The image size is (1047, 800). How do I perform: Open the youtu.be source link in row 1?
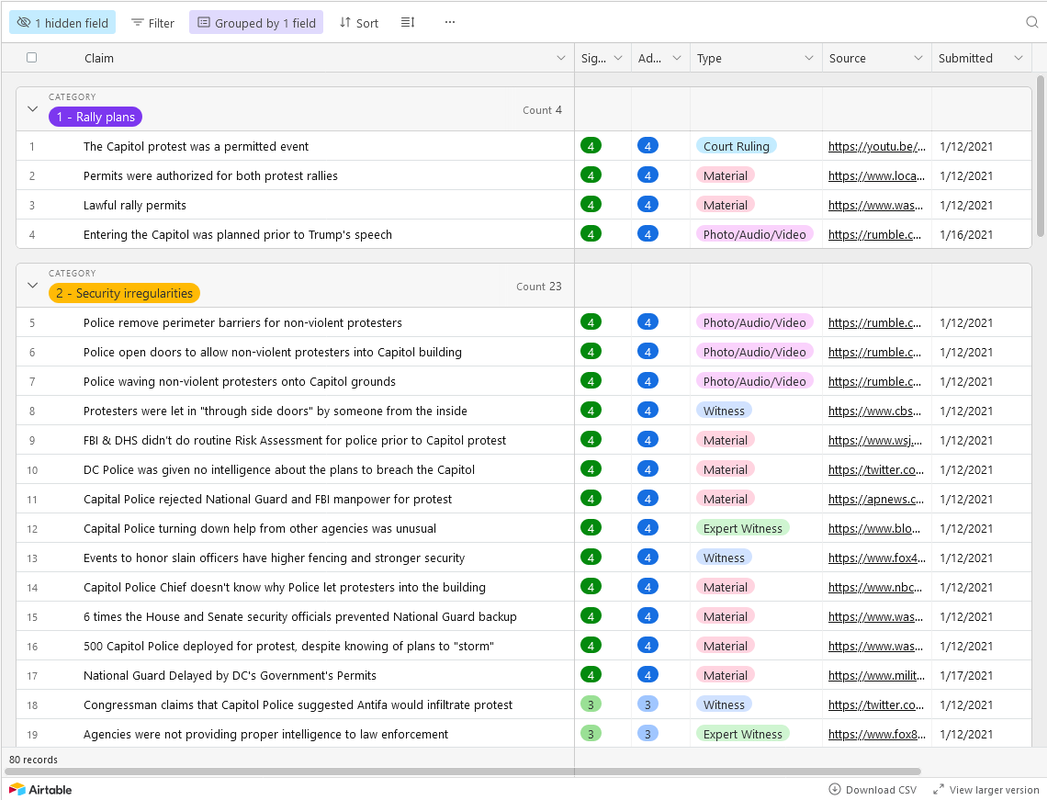[x=877, y=146]
